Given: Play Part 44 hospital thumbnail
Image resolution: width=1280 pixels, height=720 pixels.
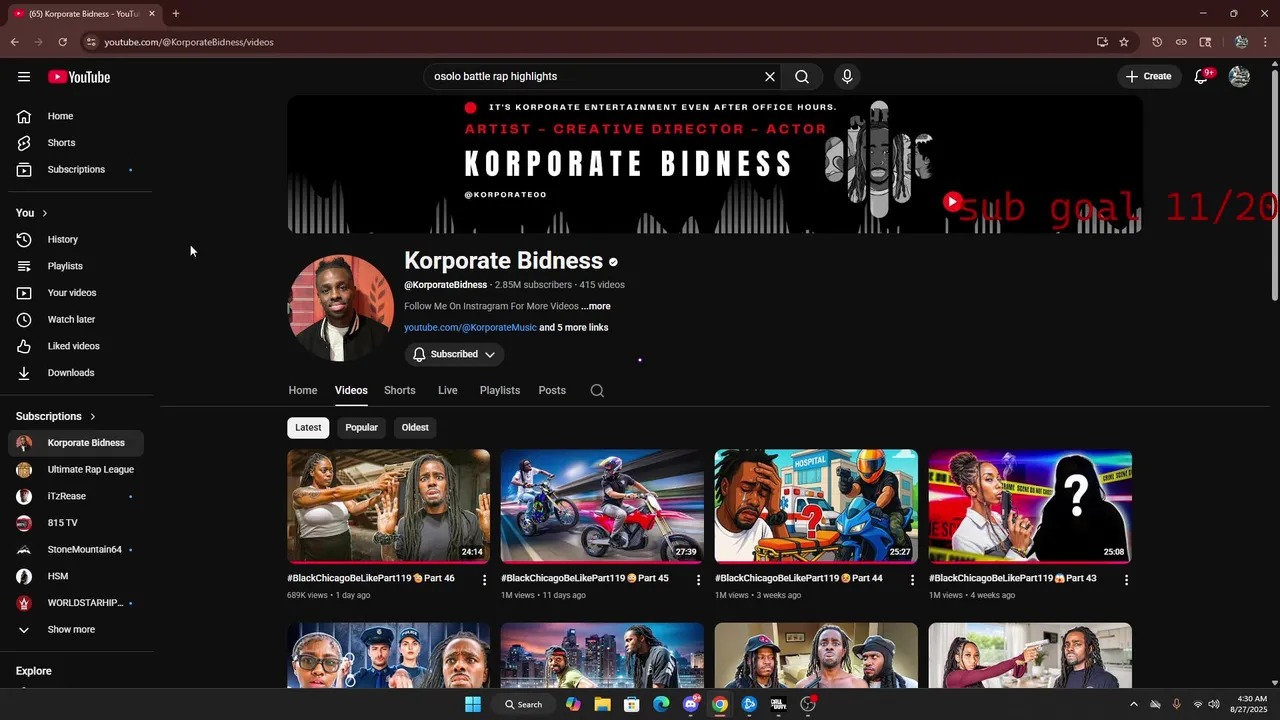Looking at the screenshot, I should tap(816, 506).
